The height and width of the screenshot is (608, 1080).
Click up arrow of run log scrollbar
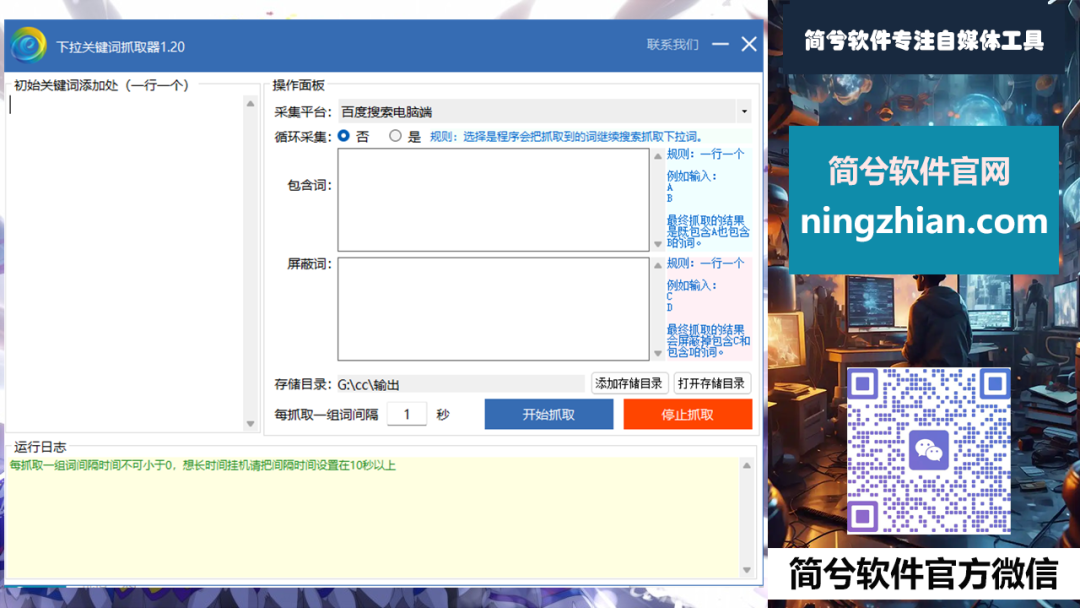coord(745,465)
